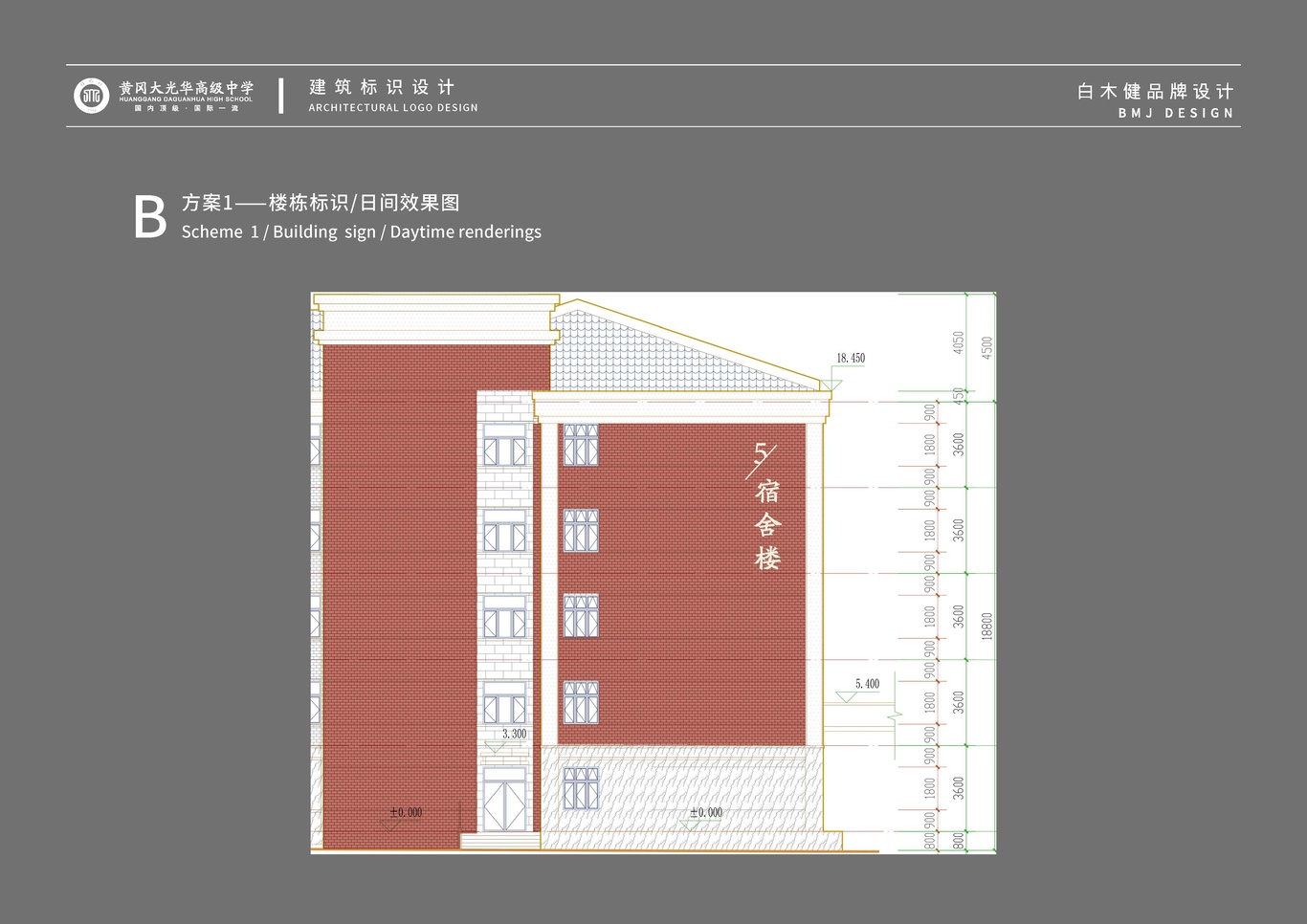
Task: Click the entrance double door in the drawing
Action: 504,805
